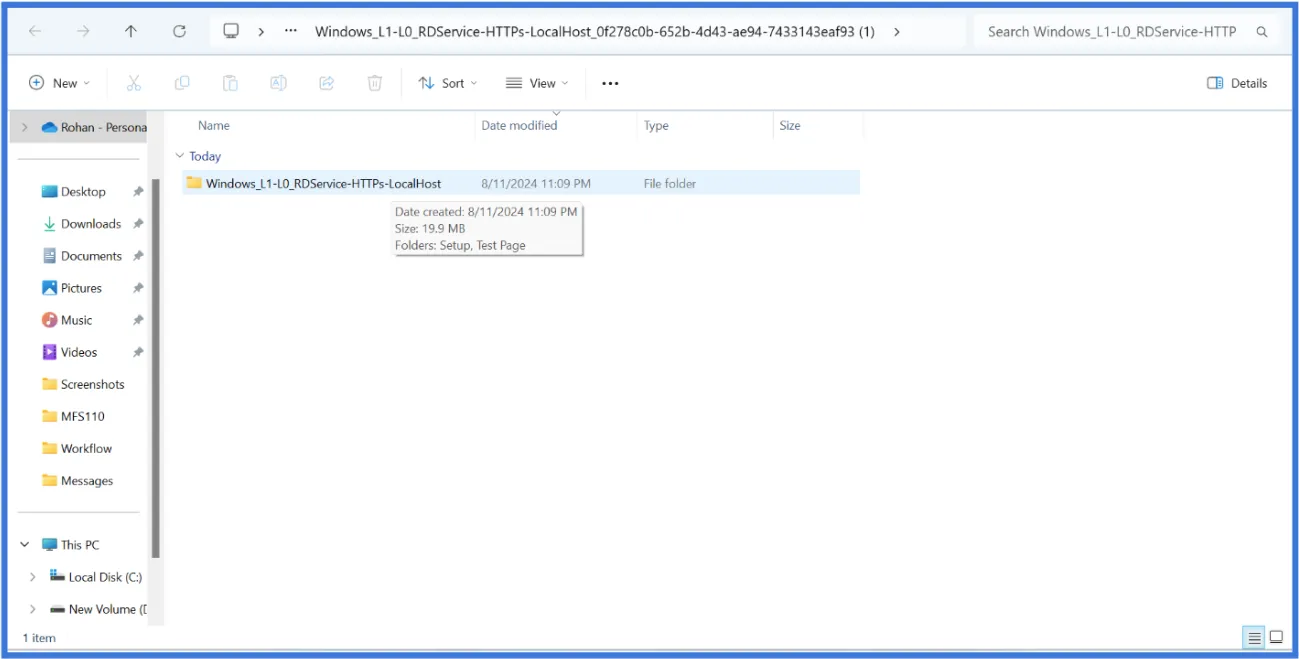The width and height of the screenshot is (1299, 659).
Task: Open the See more three-dot menu
Action: pos(610,83)
